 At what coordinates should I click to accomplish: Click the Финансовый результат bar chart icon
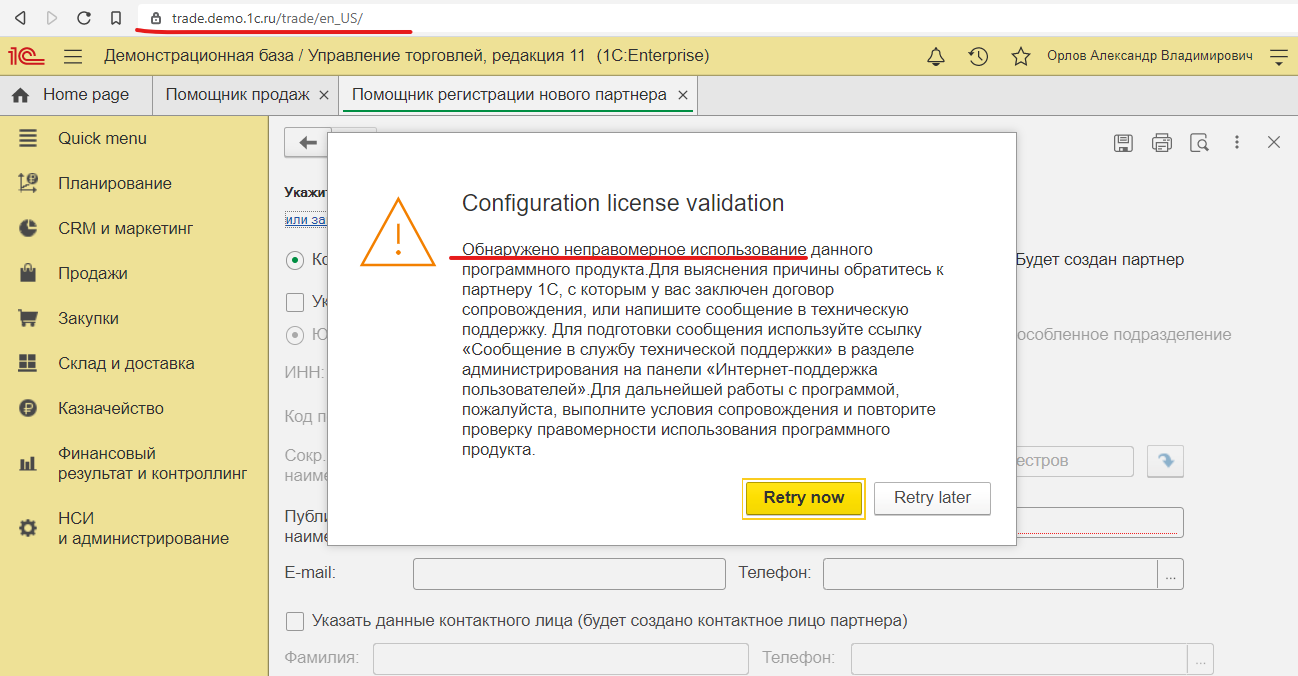pyautogui.click(x=27, y=463)
